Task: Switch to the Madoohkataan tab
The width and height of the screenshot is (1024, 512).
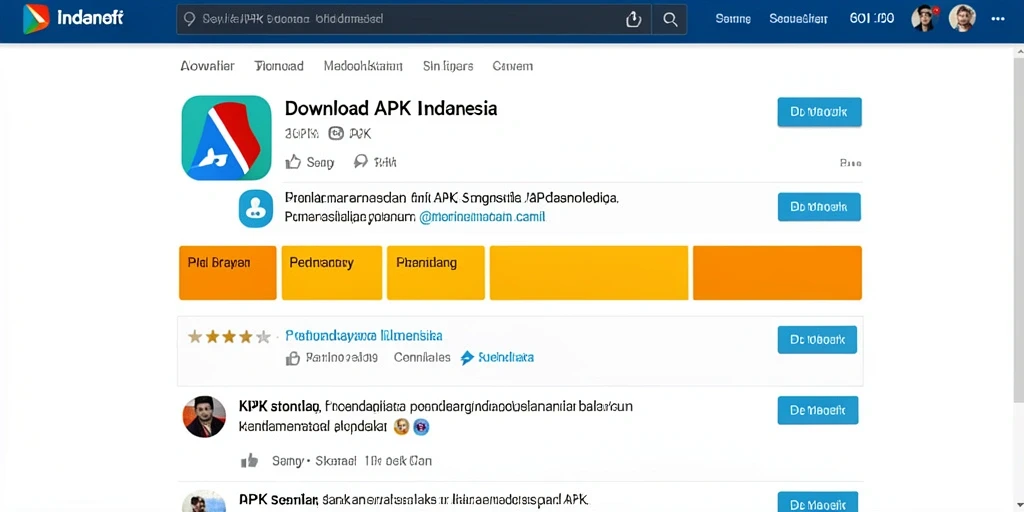Action: (x=363, y=66)
